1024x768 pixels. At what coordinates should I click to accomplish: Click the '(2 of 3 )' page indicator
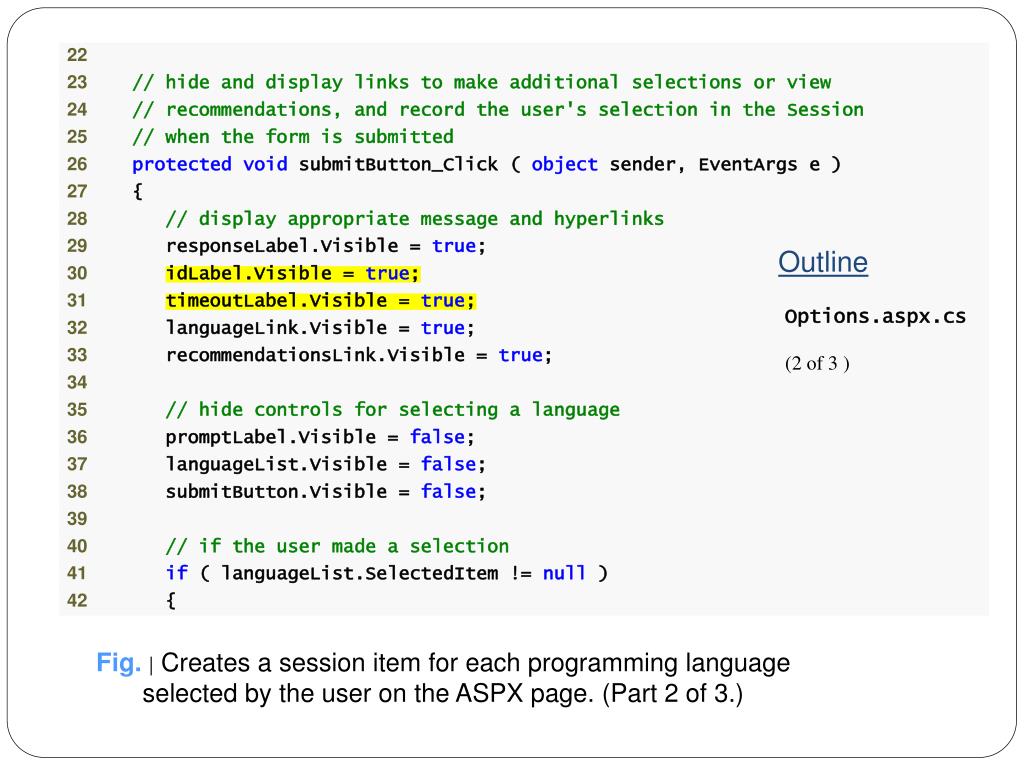click(x=817, y=363)
